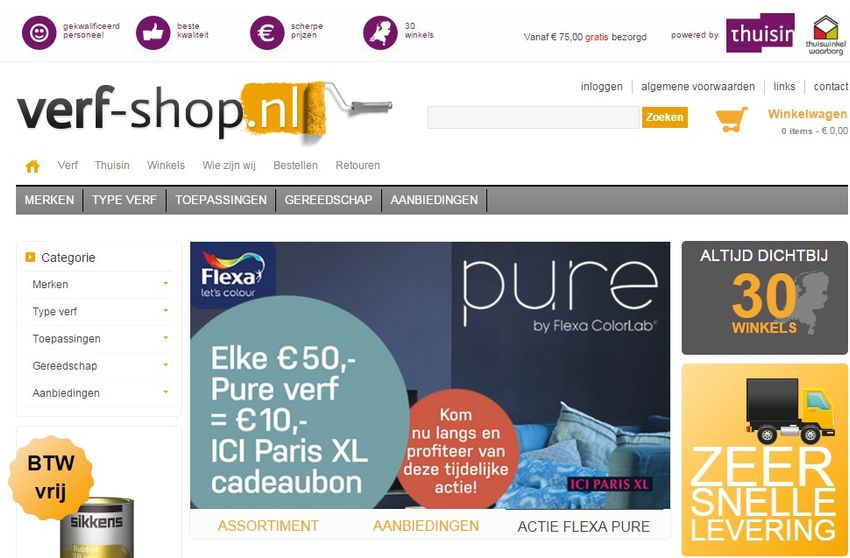Screen dimensions: 850x558
Task: Open the TYPE VERF menu item
Action: pos(124,200)
